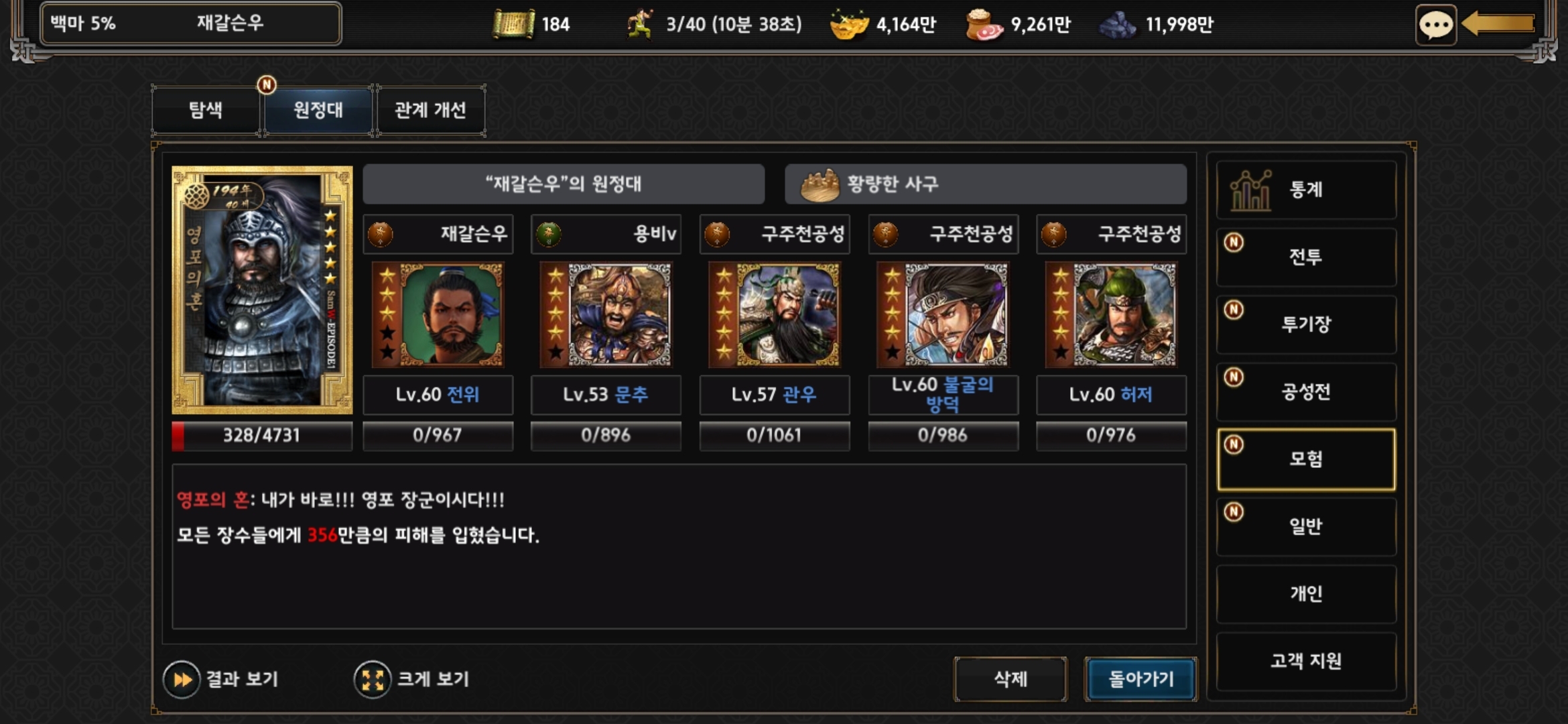The height and width of the screenshot is (724, 1568).
Task: Switch to the 관계 개선 tab
Action: pyautogui.click(x=430, y=111)
